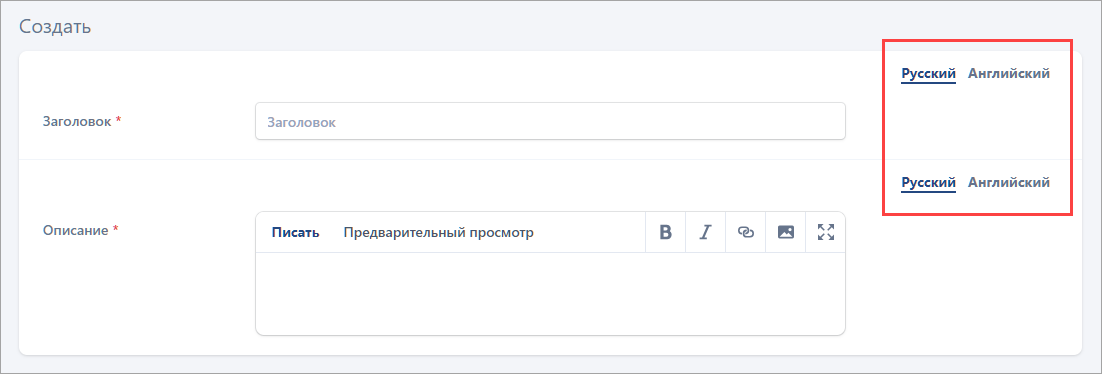Select Английский language for the Описание field
This screenshot has height=374, width=1102.
1009,182
